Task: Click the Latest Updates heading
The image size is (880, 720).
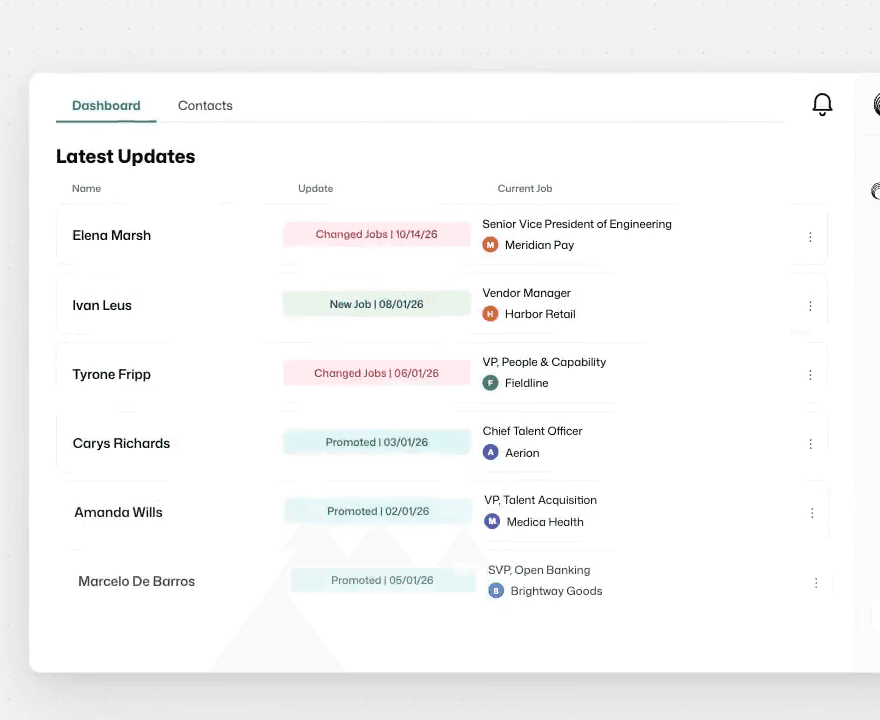Action: click(x=126, y=156)
